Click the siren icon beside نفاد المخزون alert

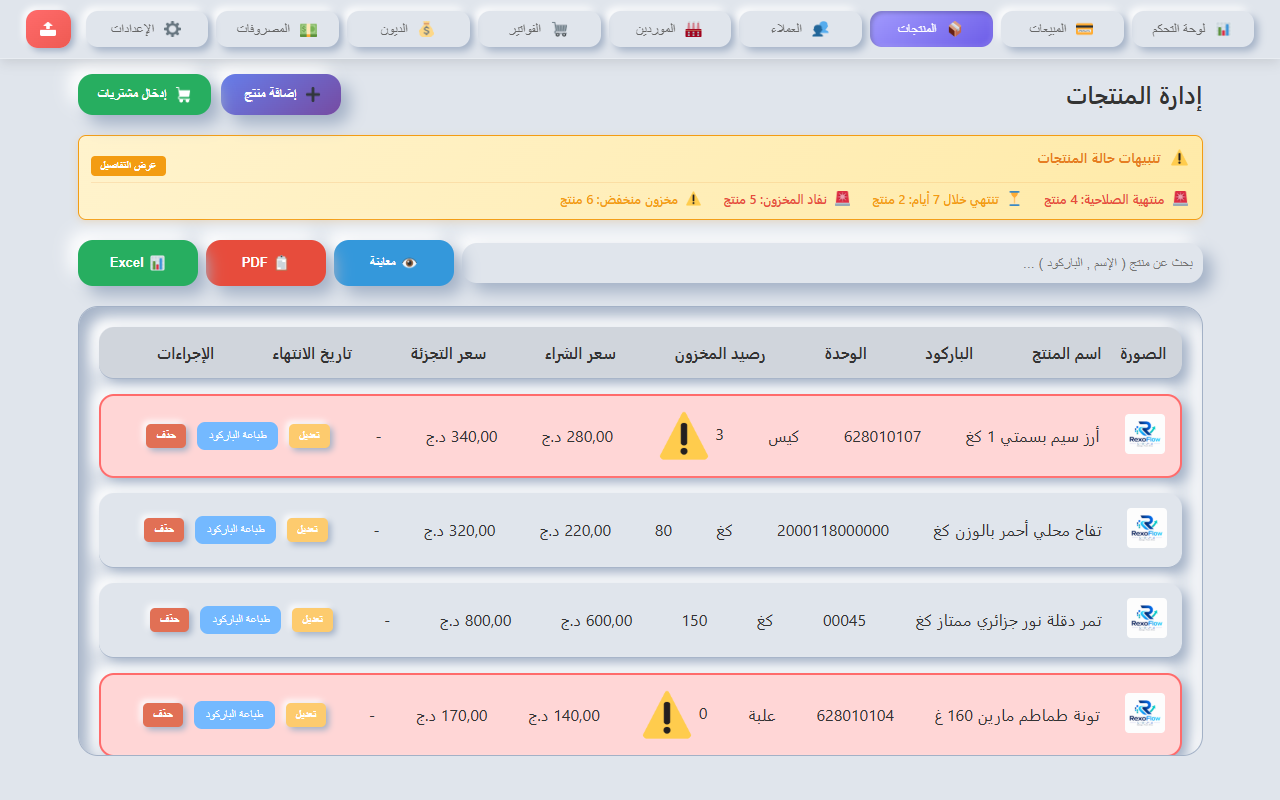(843, 199)
